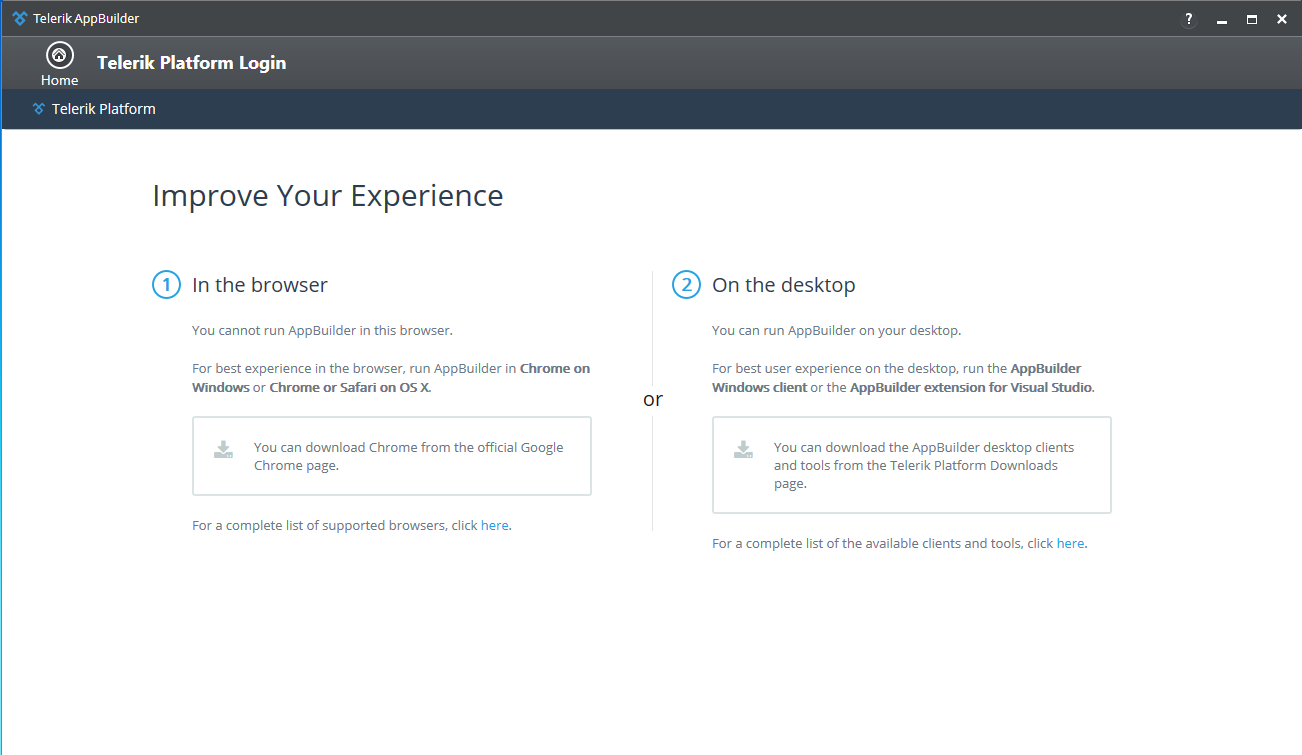Open help via the question mark icon
Screen dimensions: 1302x755
click(x=1189, y=19)
